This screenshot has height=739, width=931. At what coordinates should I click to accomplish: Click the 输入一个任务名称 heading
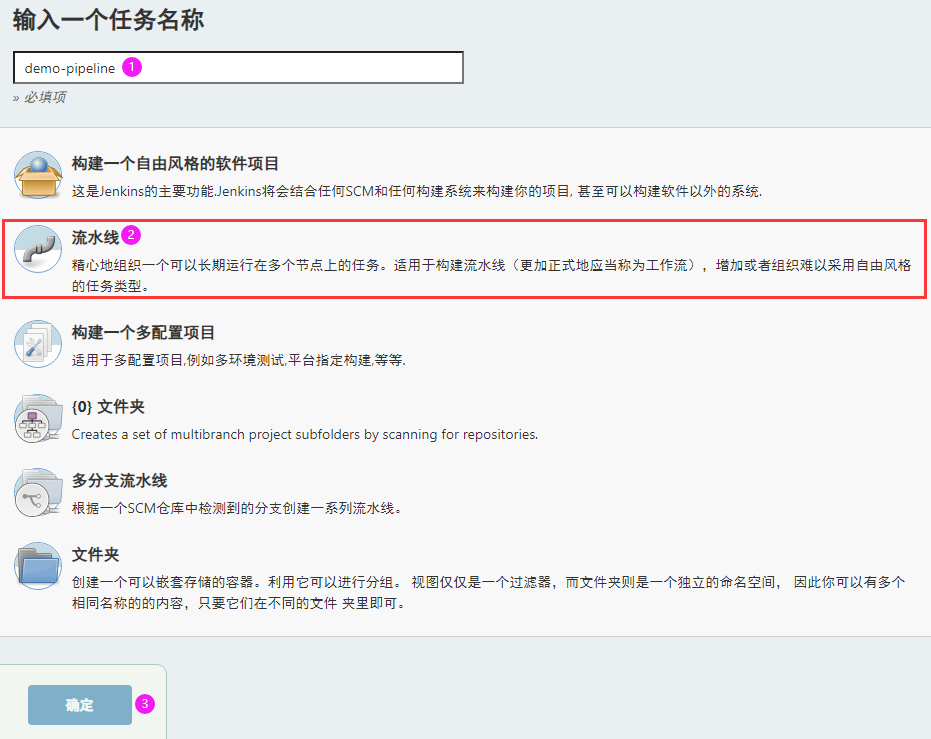tap(109, 20)
